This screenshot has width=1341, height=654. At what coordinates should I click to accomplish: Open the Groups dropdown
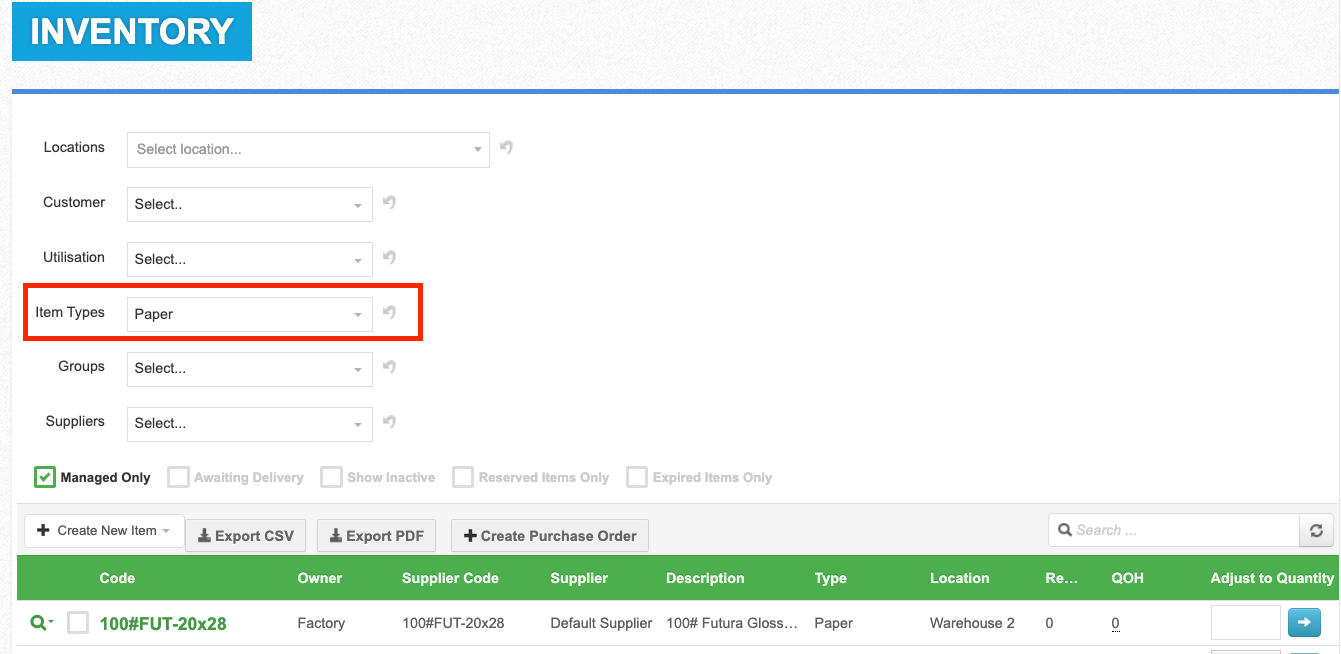point(250,368)
